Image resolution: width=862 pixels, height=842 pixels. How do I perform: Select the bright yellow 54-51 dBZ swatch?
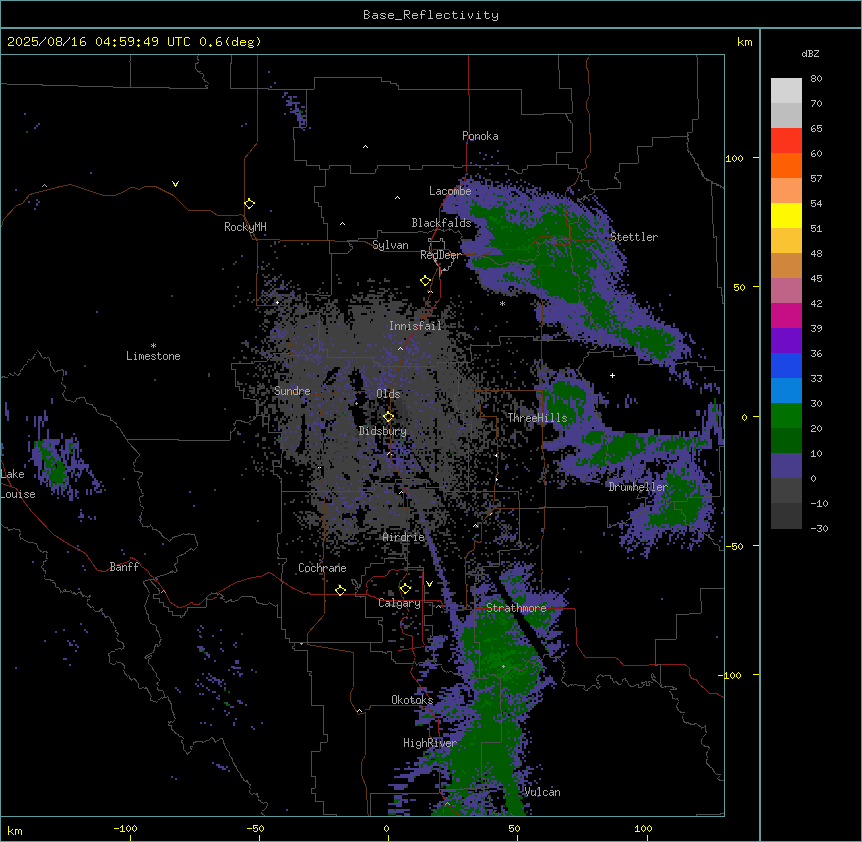[x=786, y=215]
